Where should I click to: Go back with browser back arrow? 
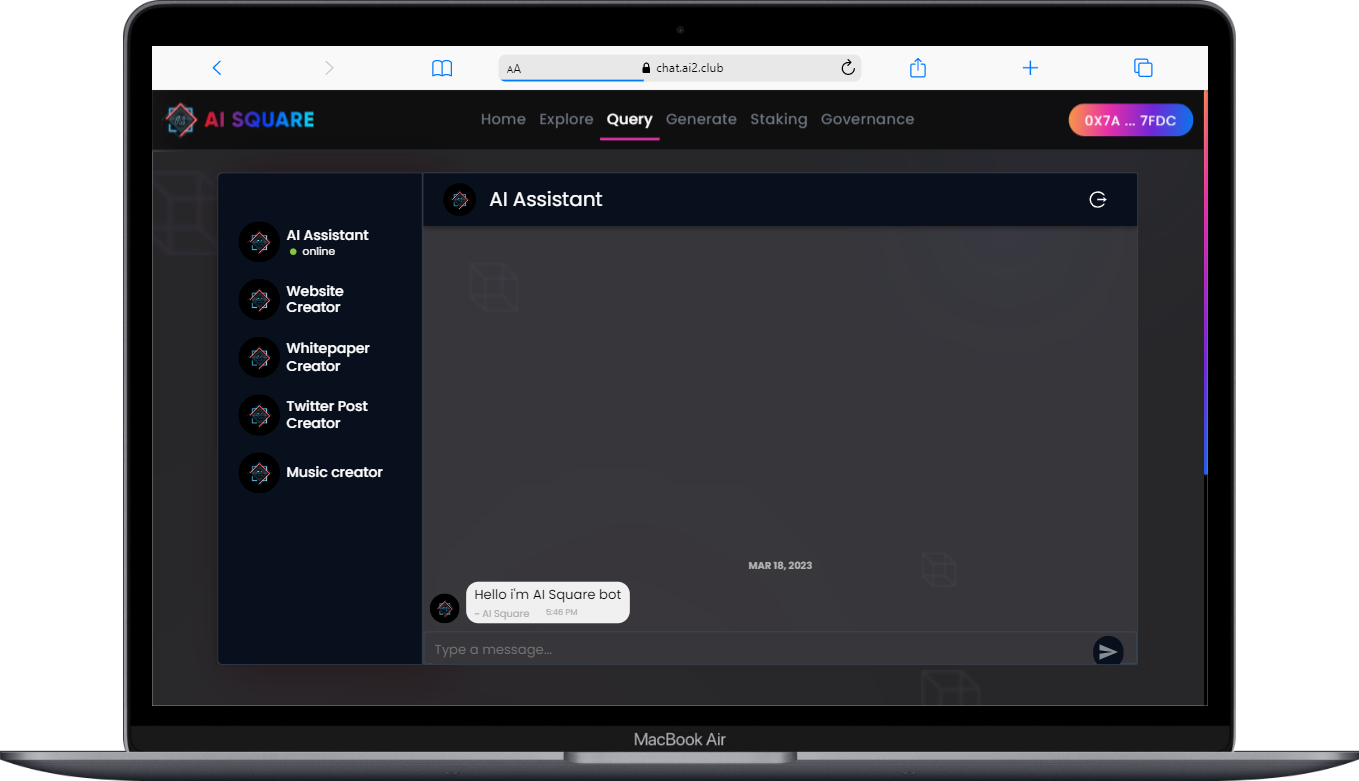point(217,68)
